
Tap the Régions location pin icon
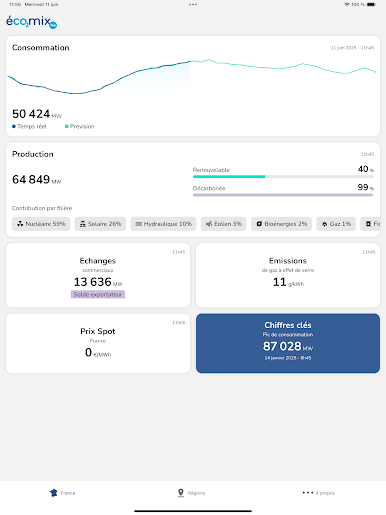coord(181,493)
